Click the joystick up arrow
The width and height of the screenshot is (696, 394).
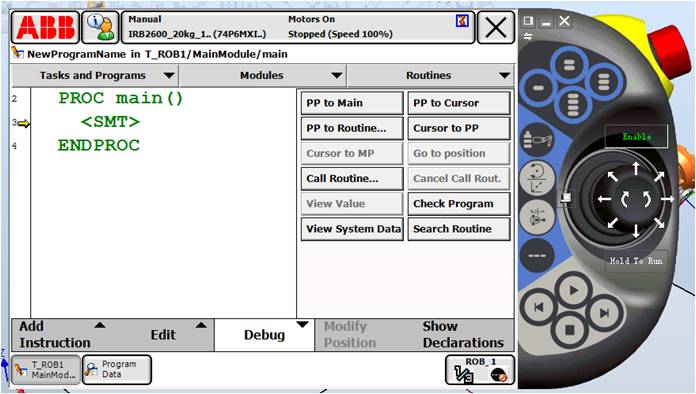[x=636, y=168]
